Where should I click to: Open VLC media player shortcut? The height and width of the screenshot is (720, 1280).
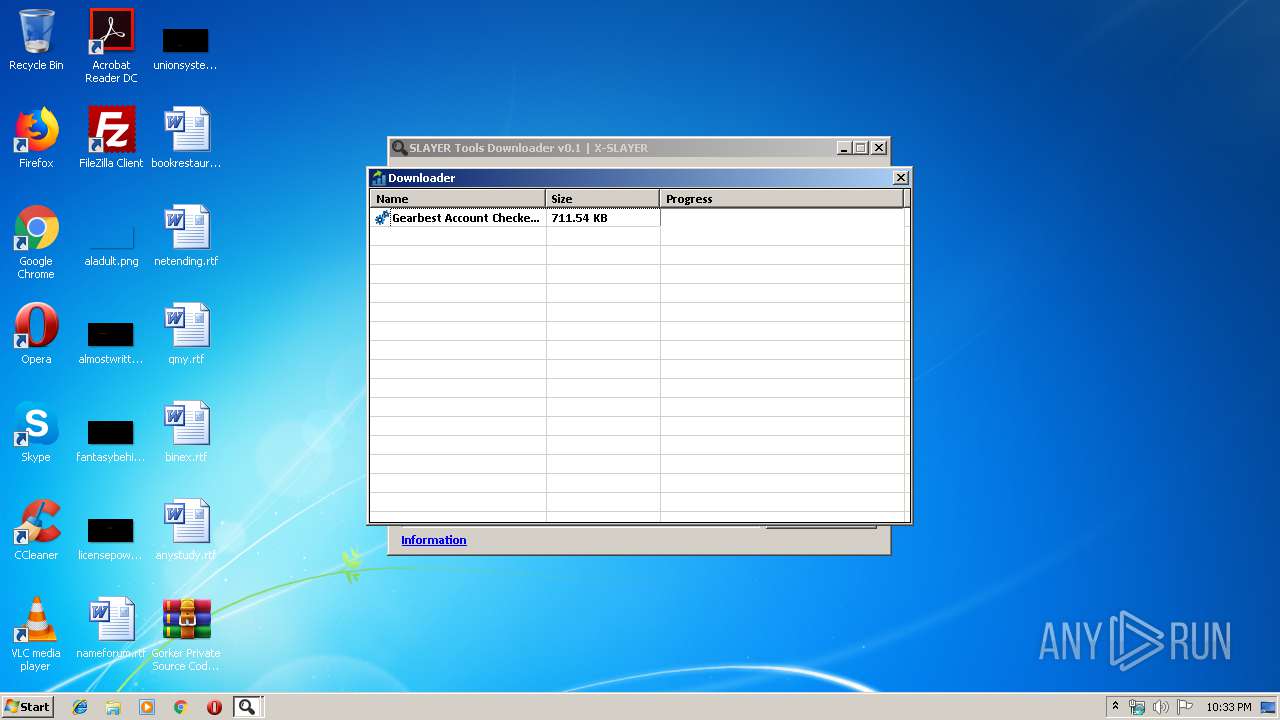(36, 634)
